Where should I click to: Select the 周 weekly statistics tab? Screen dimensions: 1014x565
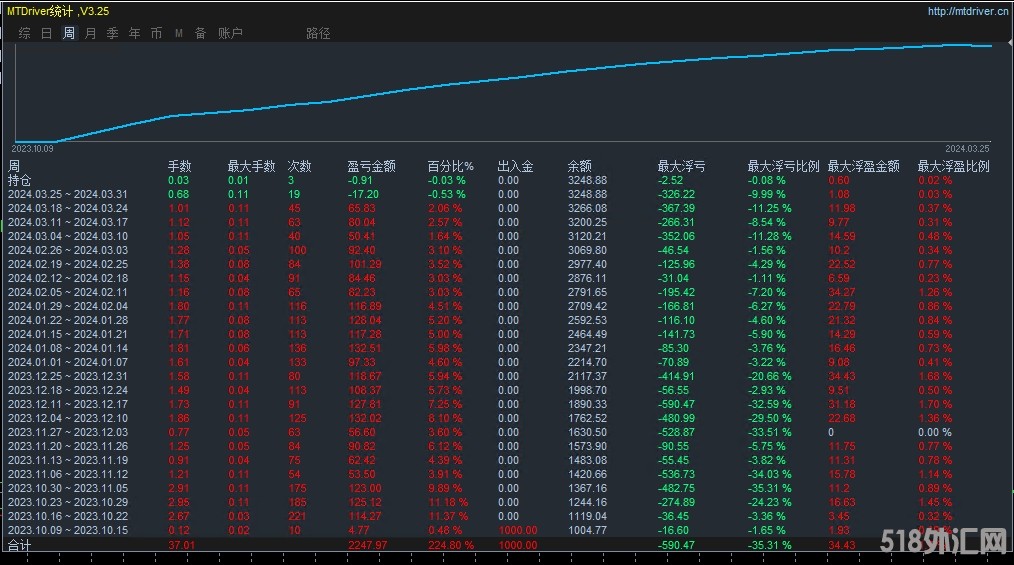tap(68, 33)
